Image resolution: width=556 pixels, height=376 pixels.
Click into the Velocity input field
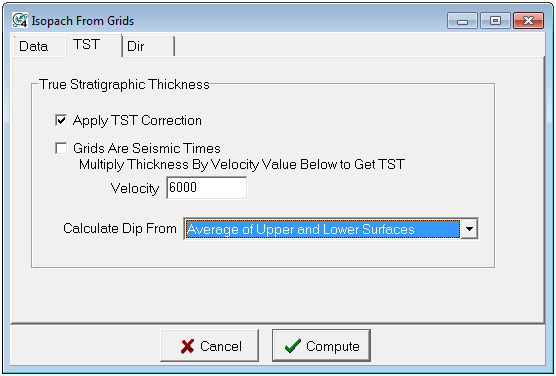click(x=207, y=188)
